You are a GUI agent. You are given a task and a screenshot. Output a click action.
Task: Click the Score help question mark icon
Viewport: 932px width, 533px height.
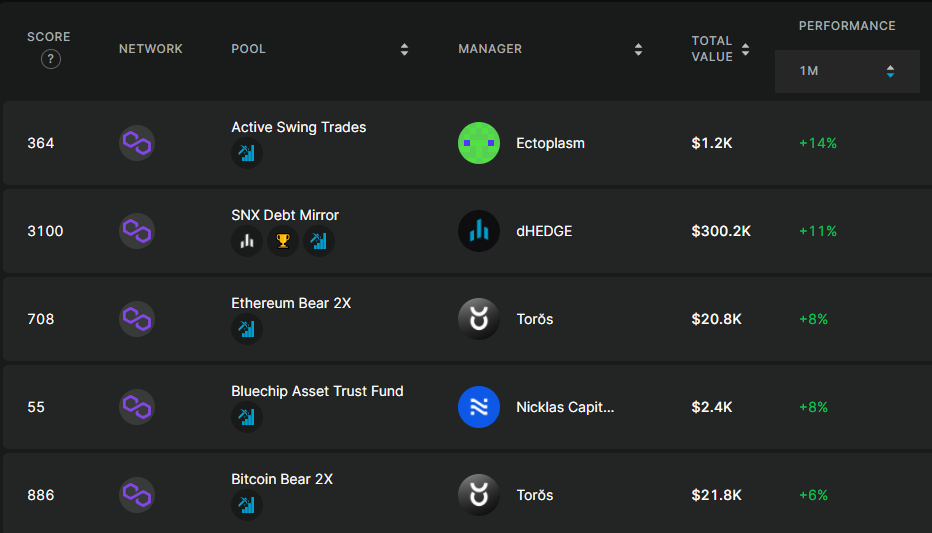(51, 59)
